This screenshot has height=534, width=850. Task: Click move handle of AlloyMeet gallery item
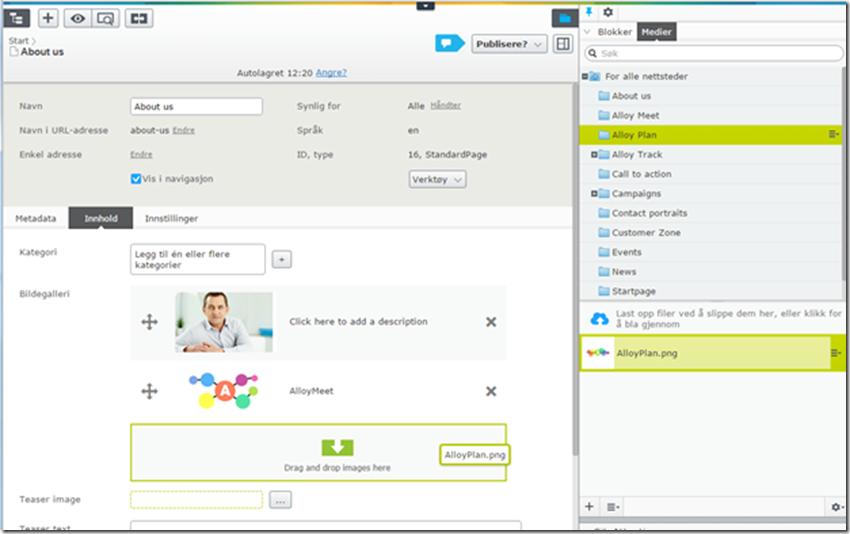point(149,391)
